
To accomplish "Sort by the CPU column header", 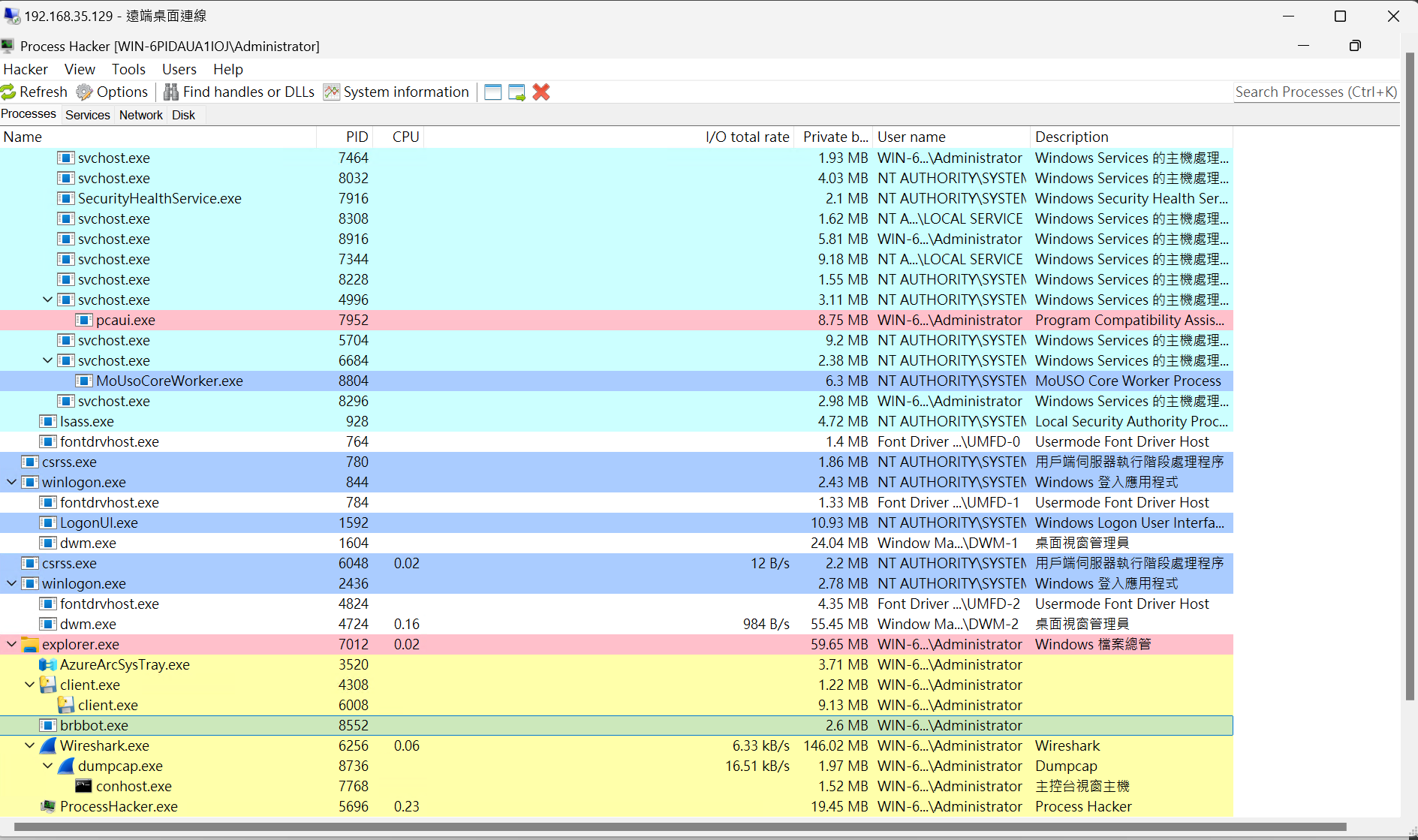I will click(405, 137).
